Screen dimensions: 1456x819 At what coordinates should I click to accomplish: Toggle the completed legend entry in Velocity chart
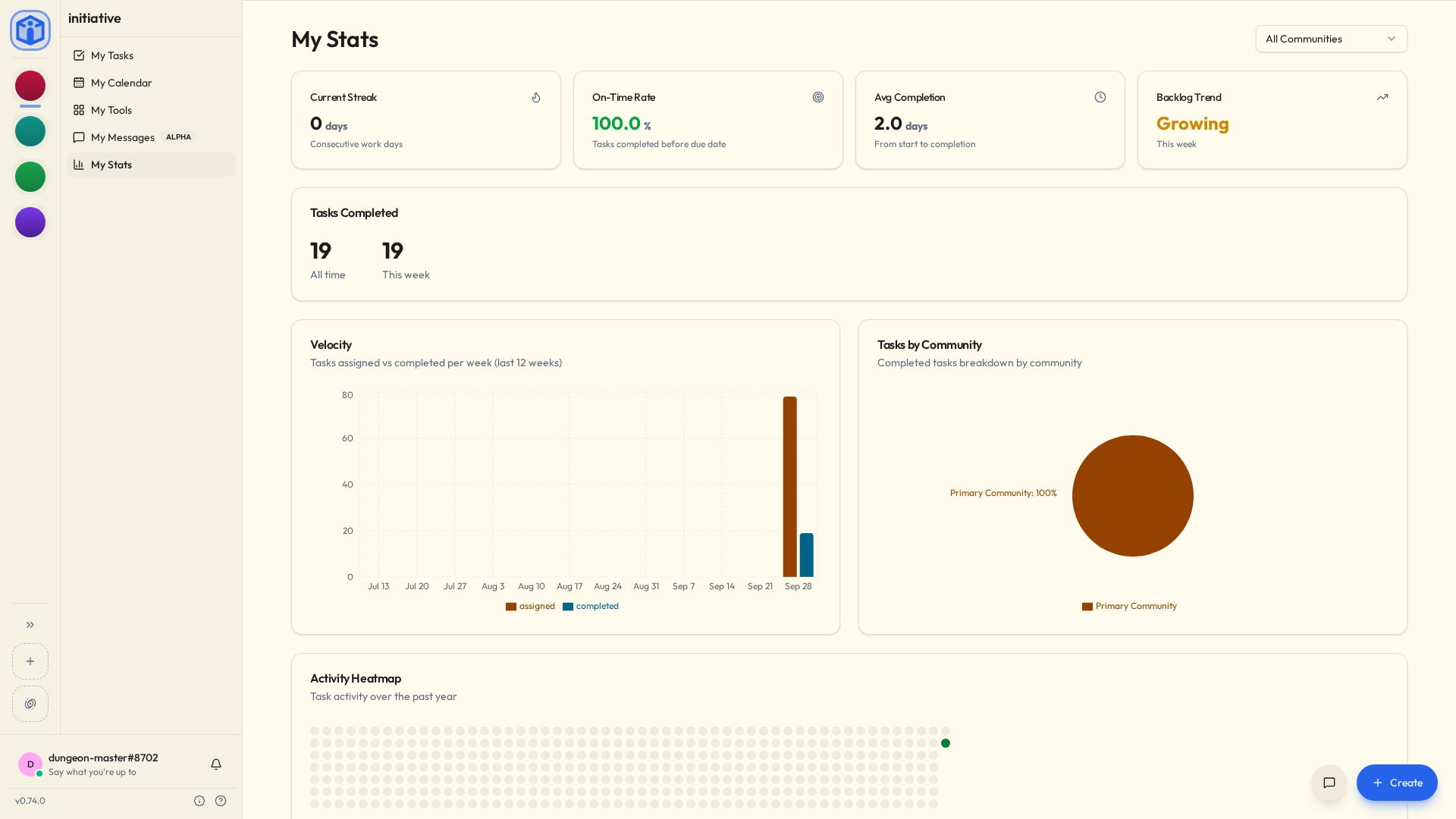coord(591,606)
